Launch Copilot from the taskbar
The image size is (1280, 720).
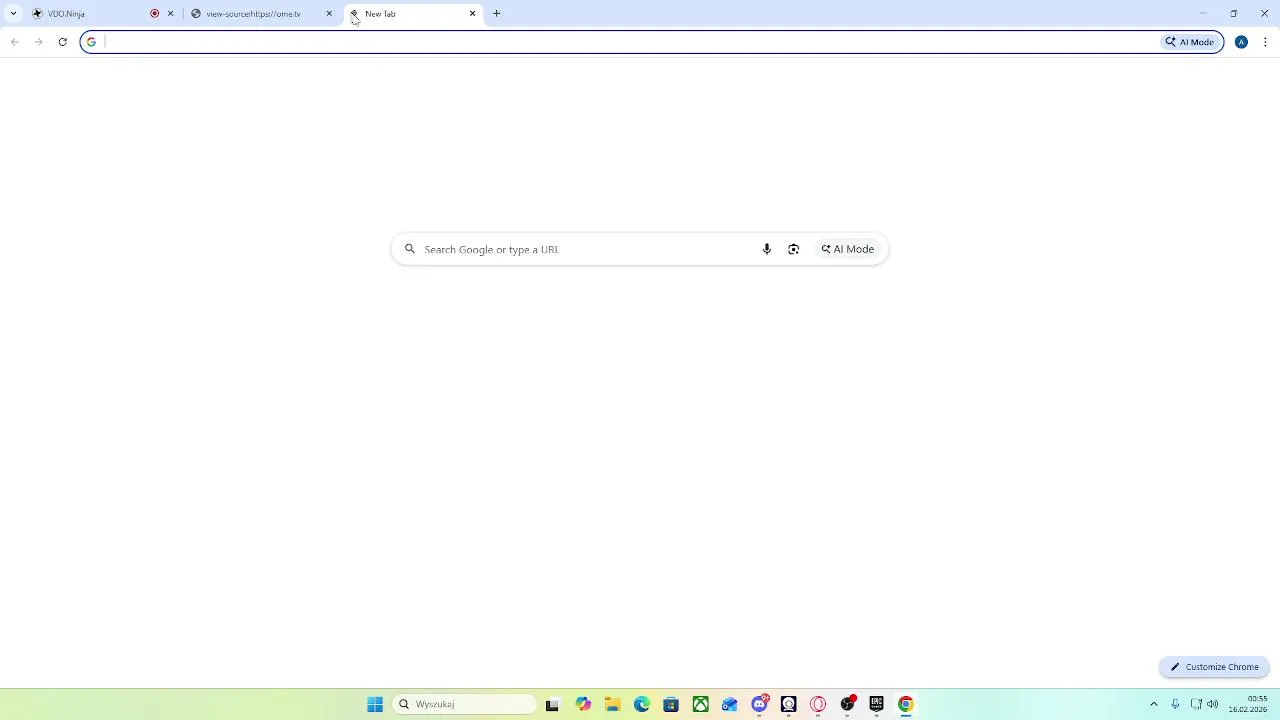583,704
